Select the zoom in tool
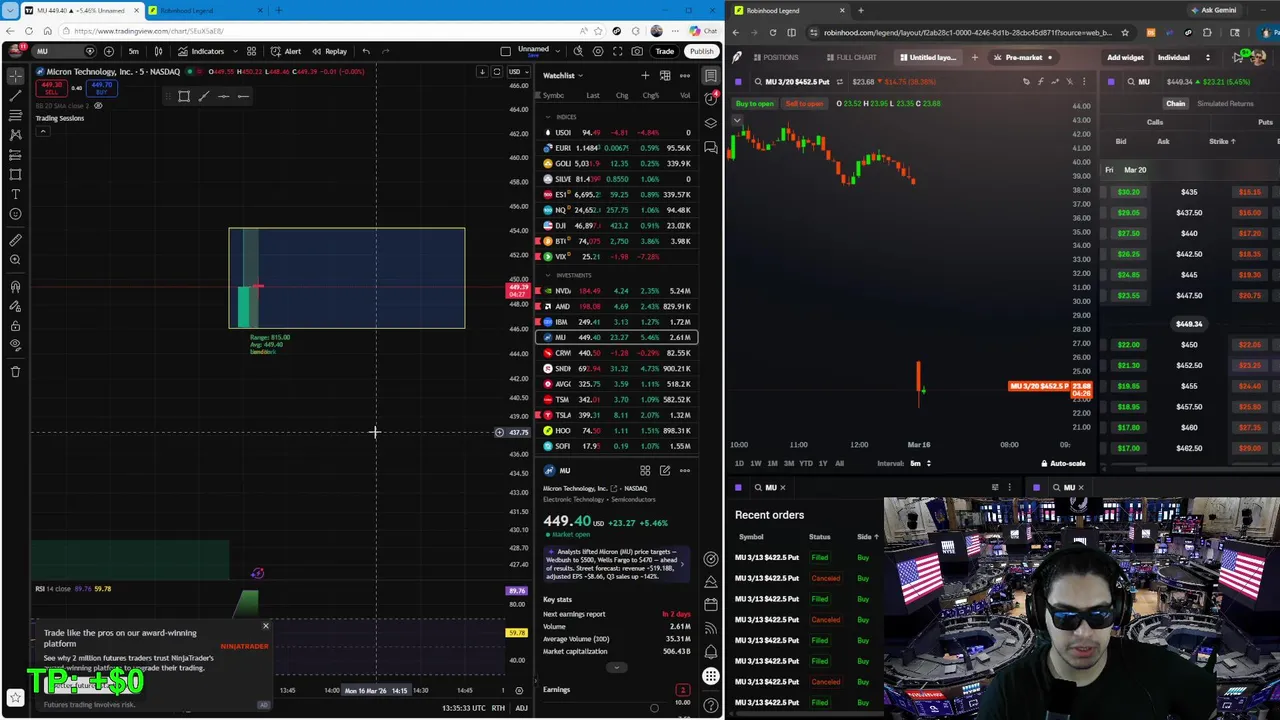Viewport: 1280px width, 720px height. point(15,260)
